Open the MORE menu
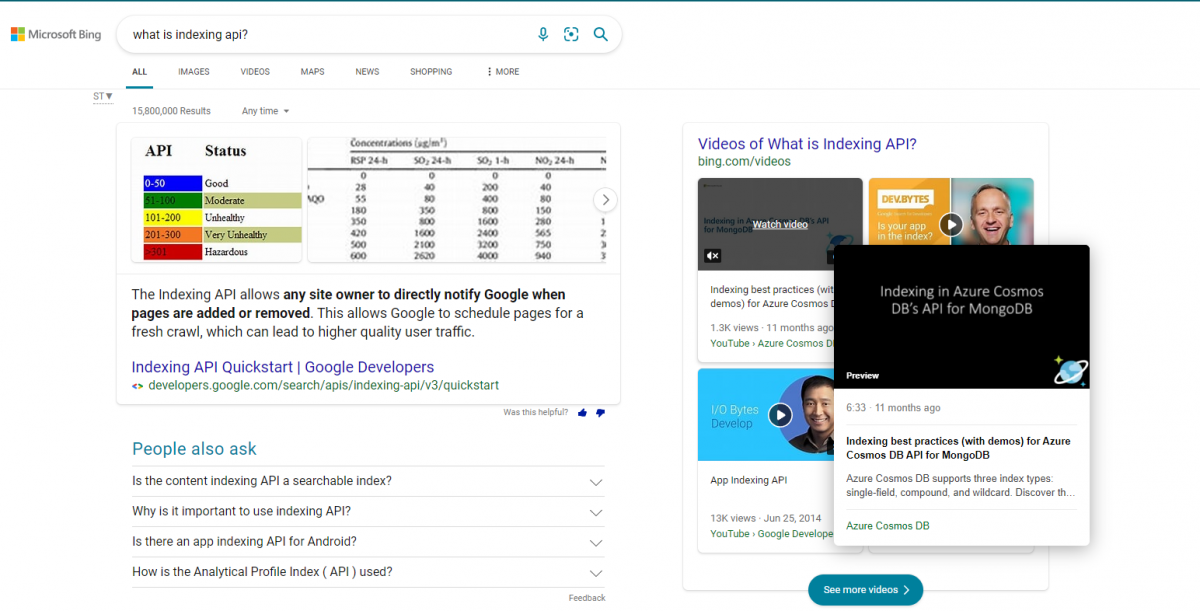Screen dimensions: 1200x611 [x=503, y=72]
